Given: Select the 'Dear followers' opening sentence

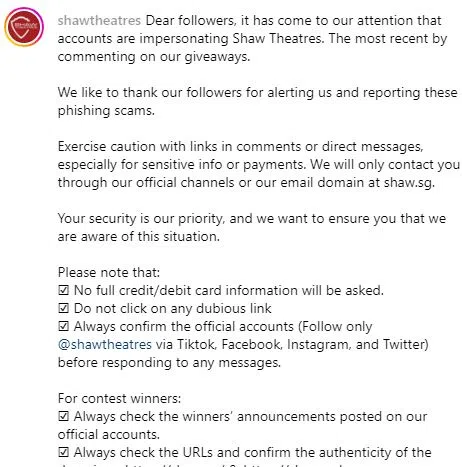Looking at the screenshot, I should pyautogui.click(x=252, y=38).
